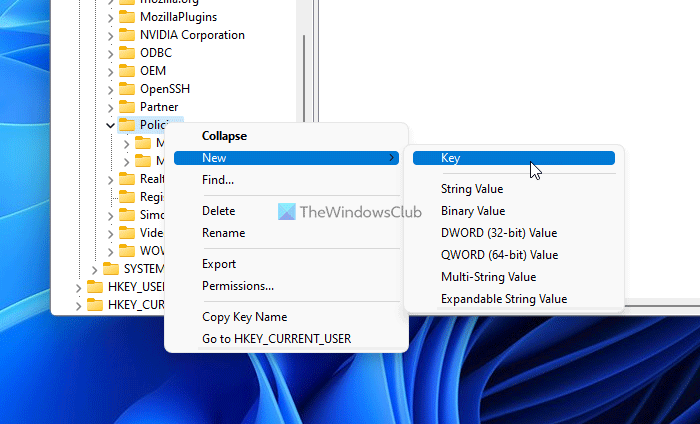Select String Value in the submenu
The height and width of the screenshot is (424, 700).
coord(514,189)
